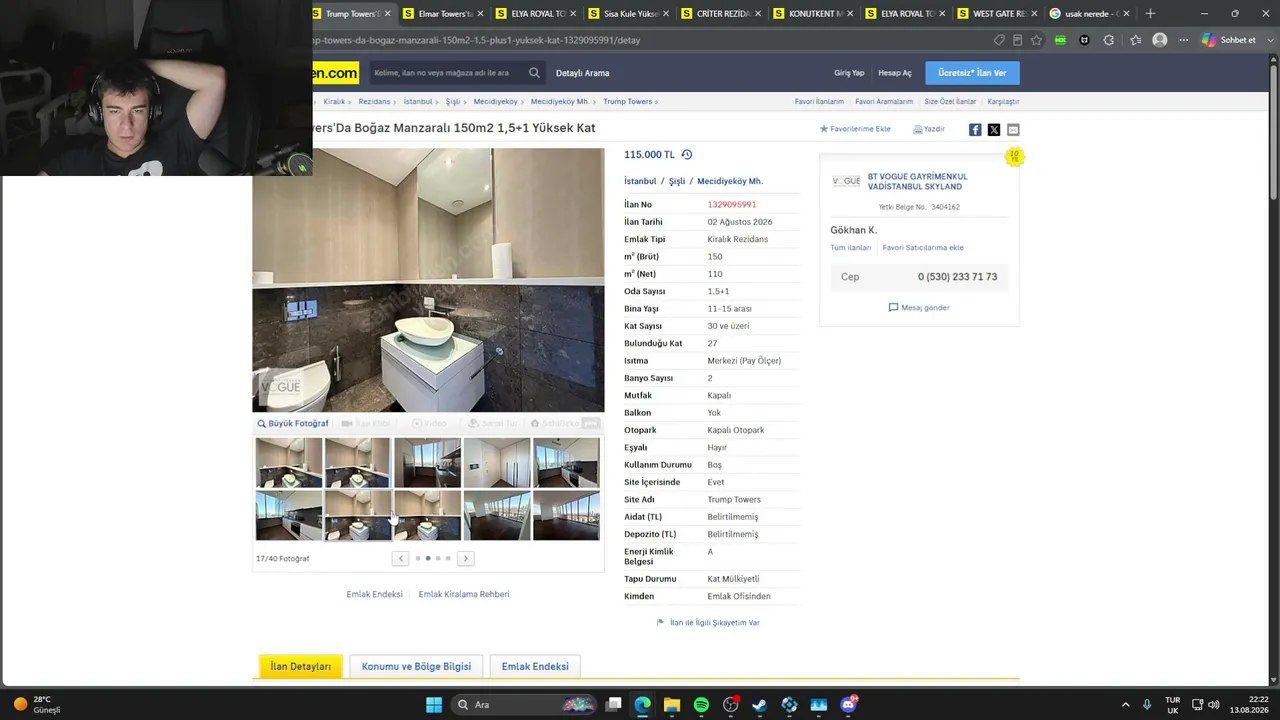Open the Windows Start menu

click(x=433, y=705)
